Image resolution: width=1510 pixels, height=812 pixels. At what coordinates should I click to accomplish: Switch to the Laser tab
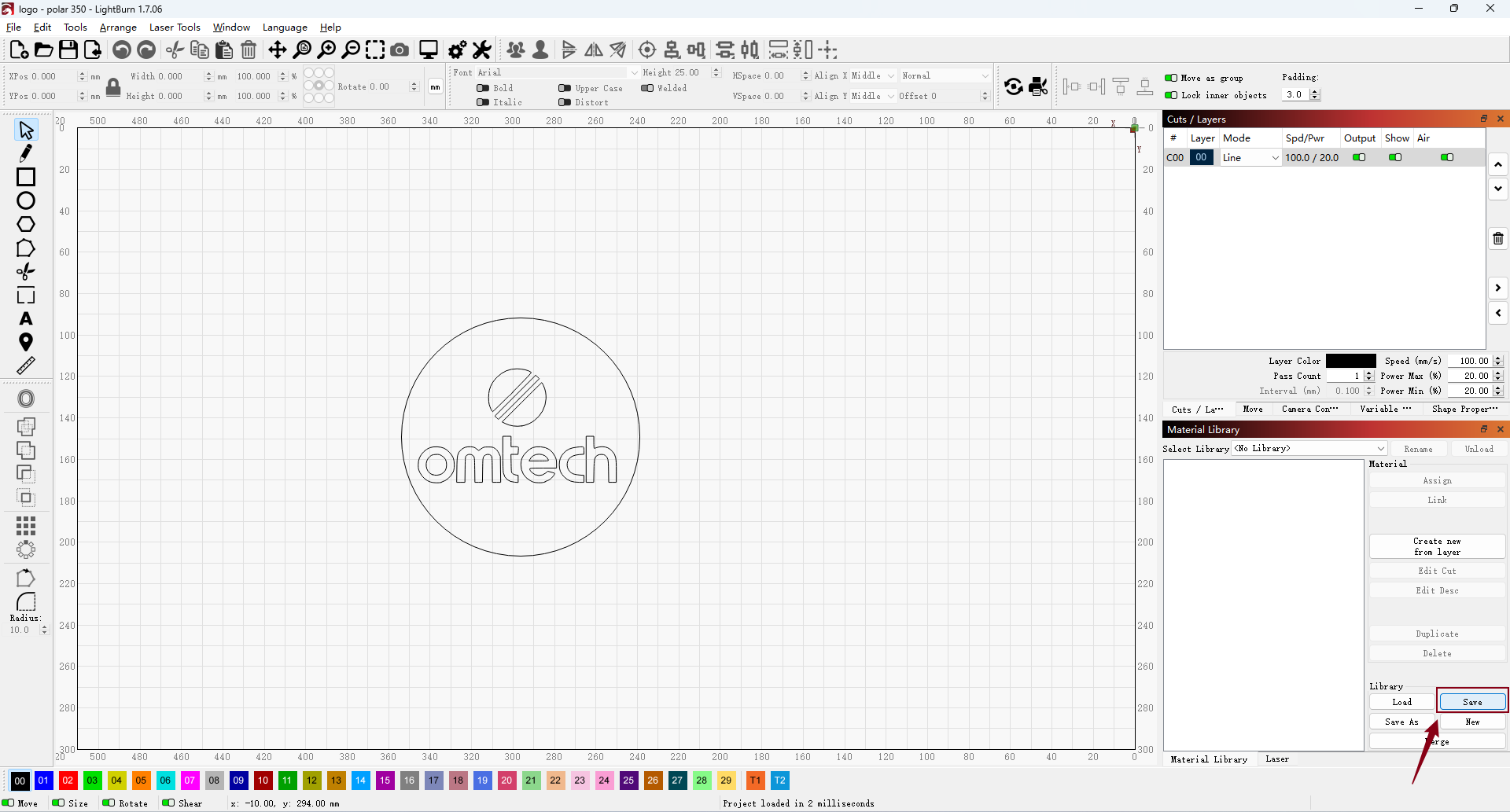click(x=1277, y=759)
